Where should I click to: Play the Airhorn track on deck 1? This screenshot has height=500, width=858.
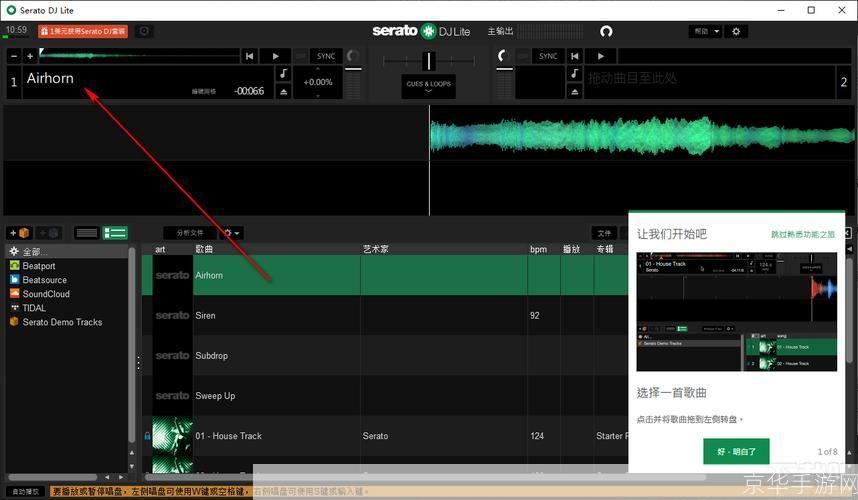[x=275, y=56]
